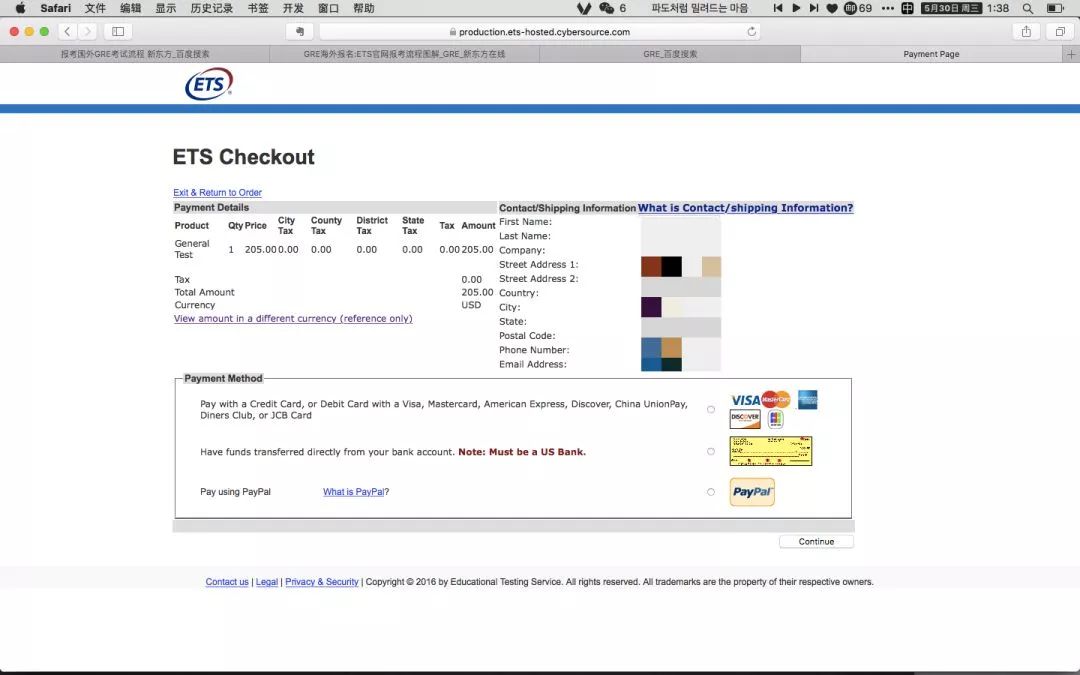Click the play button in menu bar
The height and width of the screenshot is (675, 1080).
[x=796, y=8]
